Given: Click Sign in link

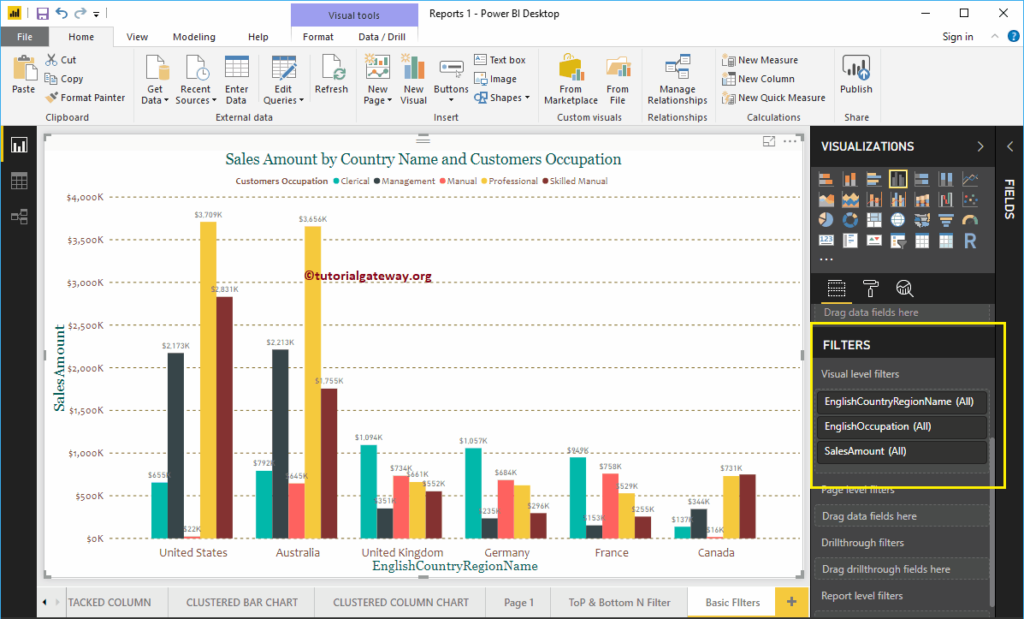Looking at the screenshot, I should click(x=957, y=37).
